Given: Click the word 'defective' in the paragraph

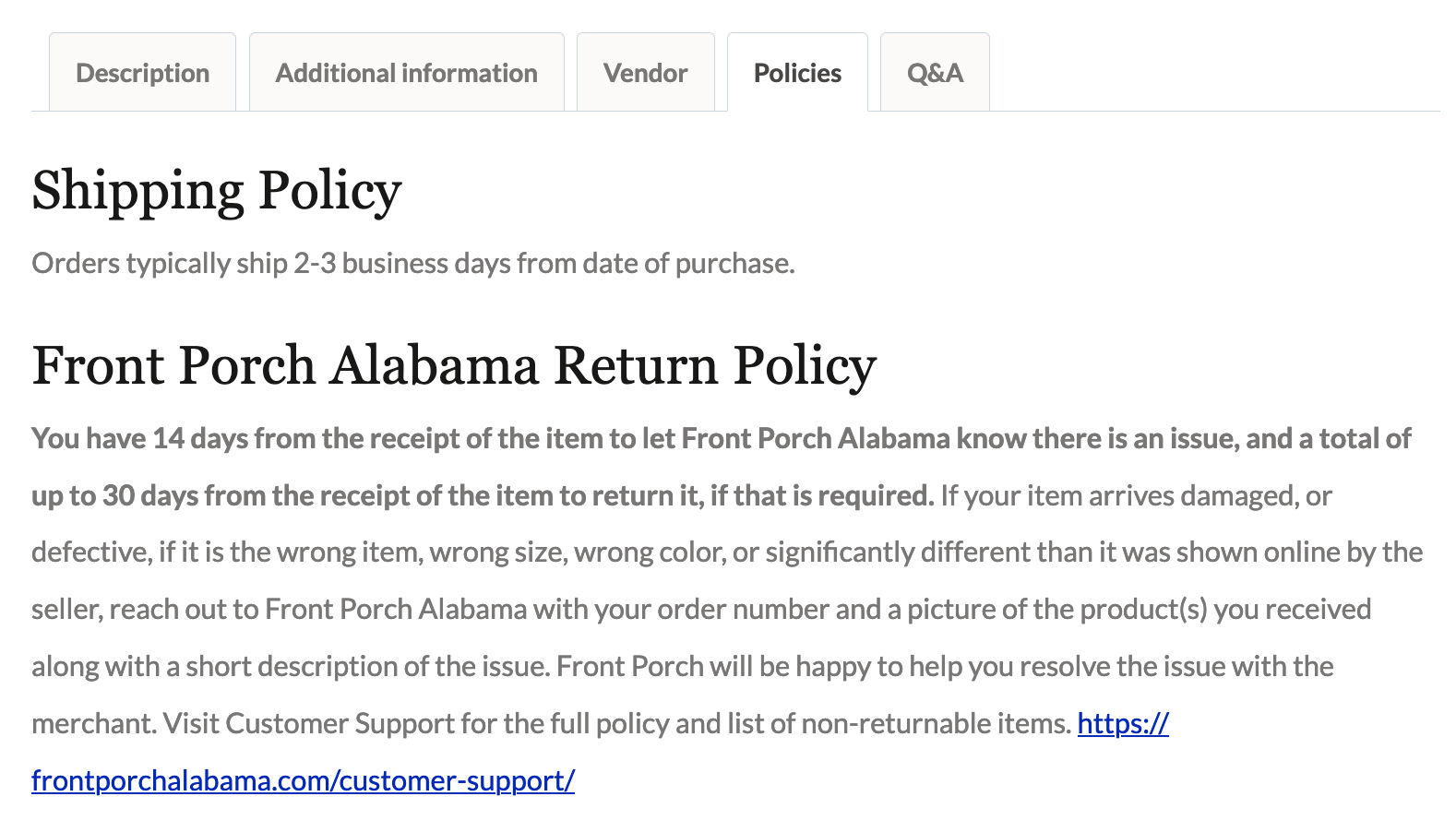Looking at the screenshot, I should (x=90, y=553).
